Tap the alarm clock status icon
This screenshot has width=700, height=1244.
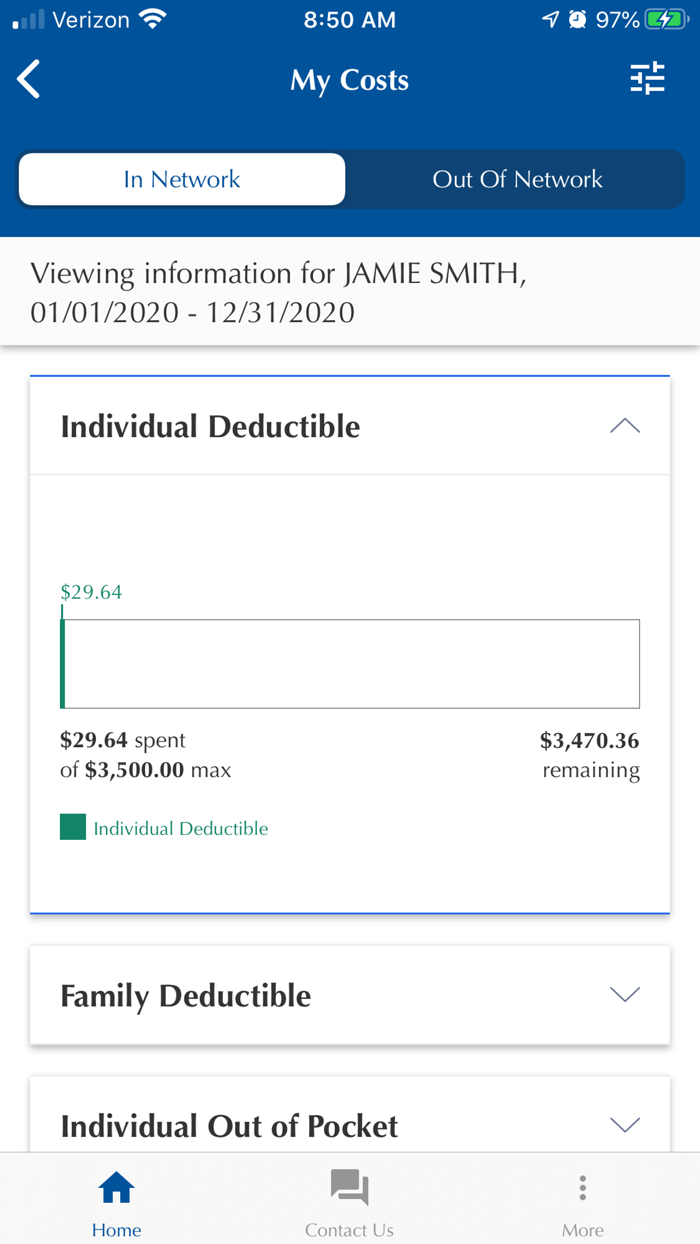[577, 19]
